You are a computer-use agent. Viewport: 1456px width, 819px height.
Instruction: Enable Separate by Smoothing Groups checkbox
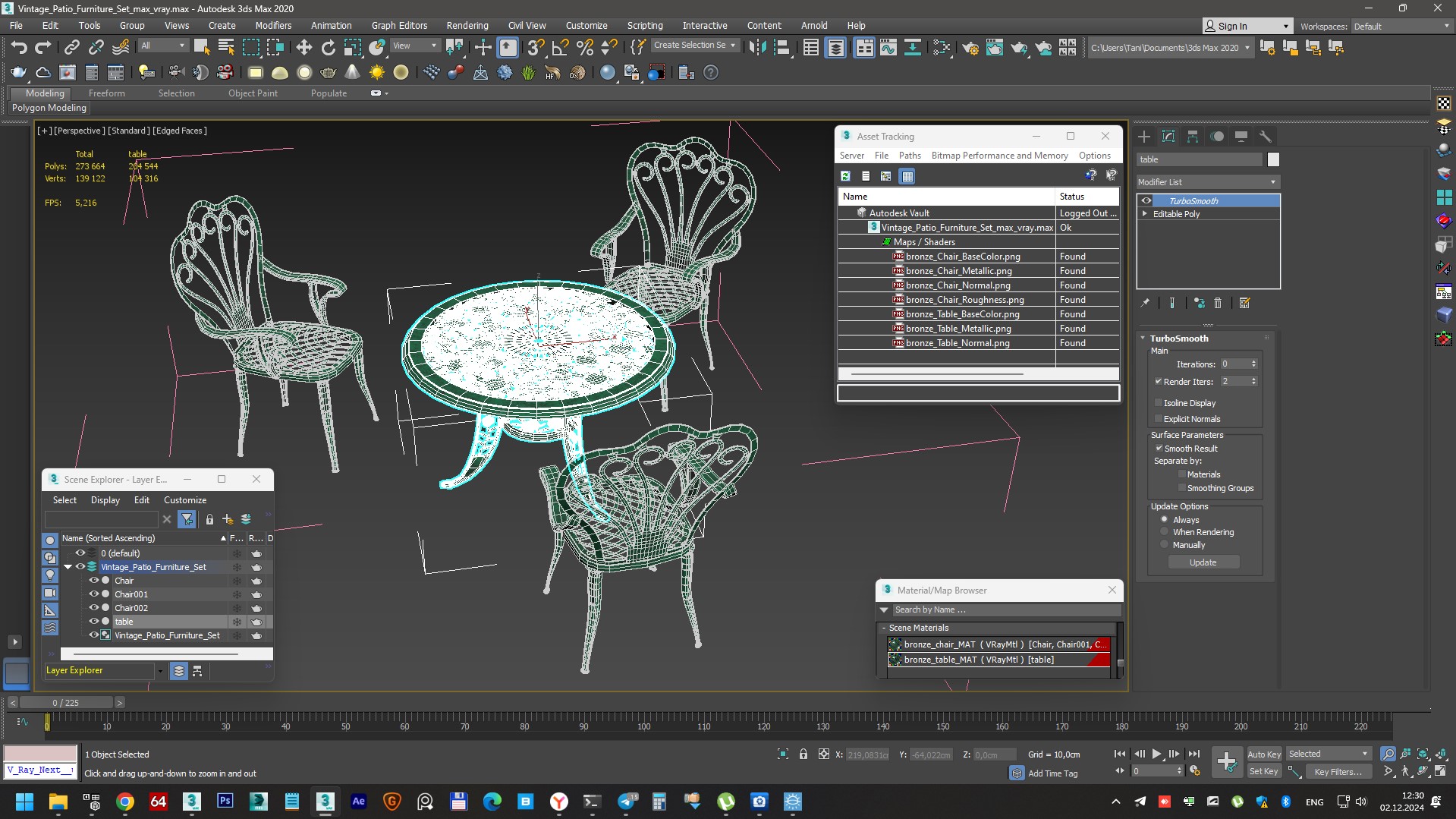coord(1182,488)
